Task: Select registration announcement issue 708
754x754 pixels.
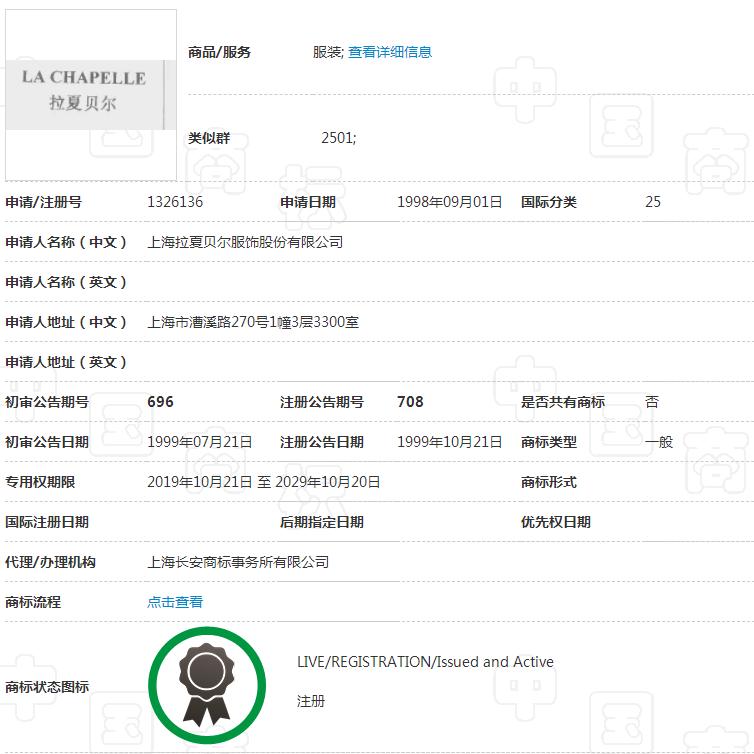Action: point(410,402)
